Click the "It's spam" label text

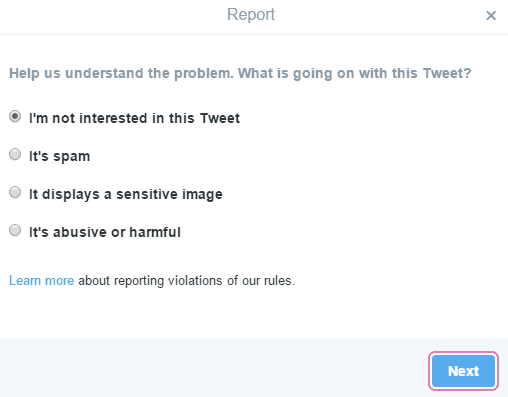(60, 156)
